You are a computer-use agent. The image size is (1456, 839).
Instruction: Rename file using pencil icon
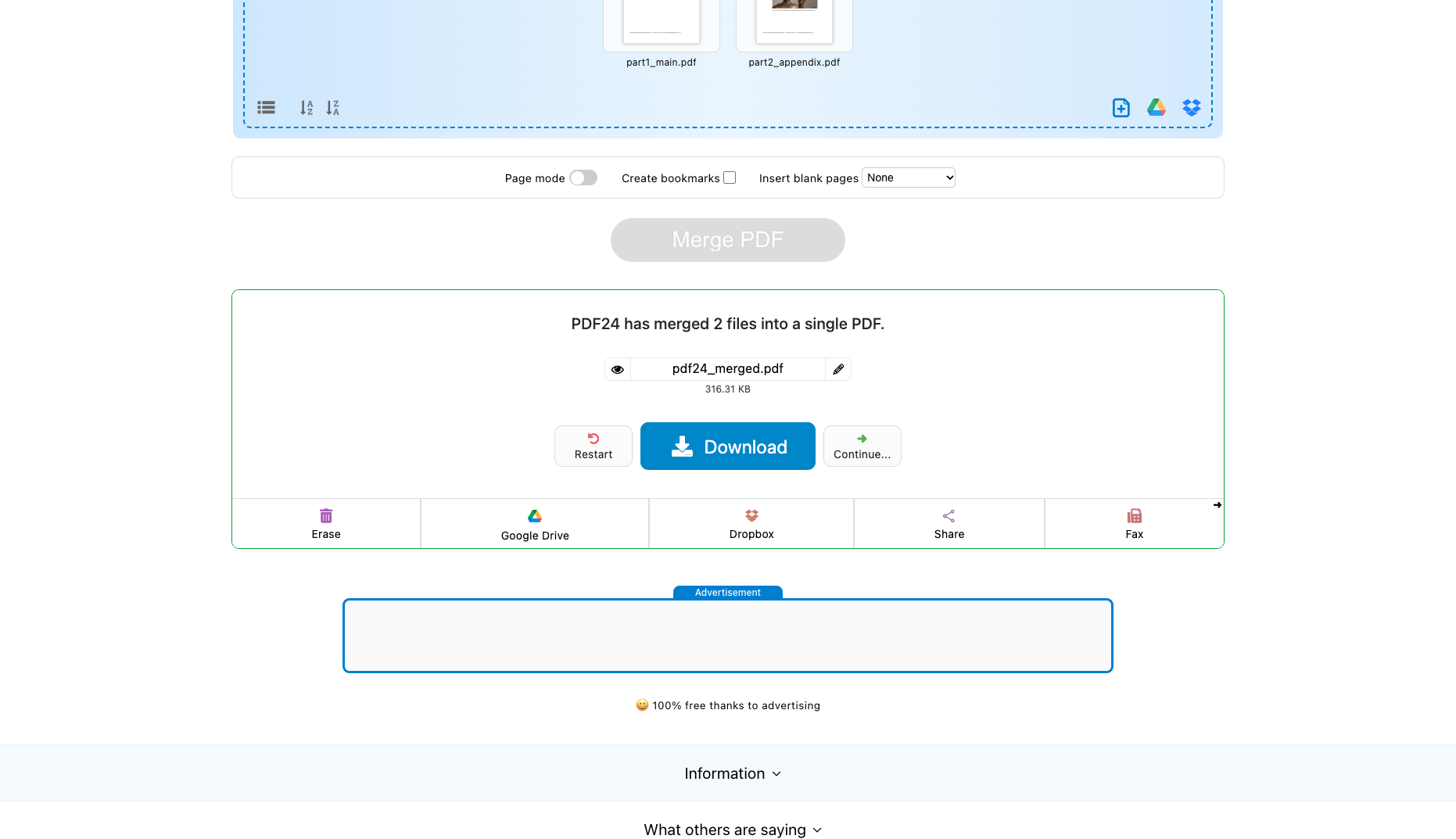[838, 369]
